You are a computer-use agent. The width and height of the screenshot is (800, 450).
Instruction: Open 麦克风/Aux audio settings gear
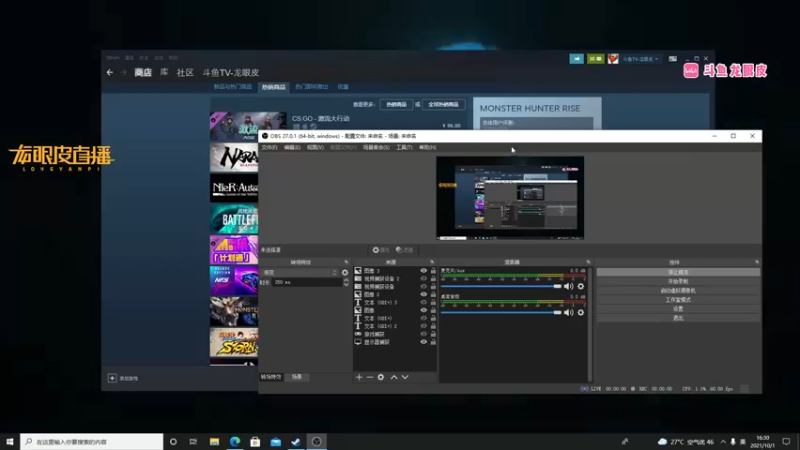pos(581,286)
